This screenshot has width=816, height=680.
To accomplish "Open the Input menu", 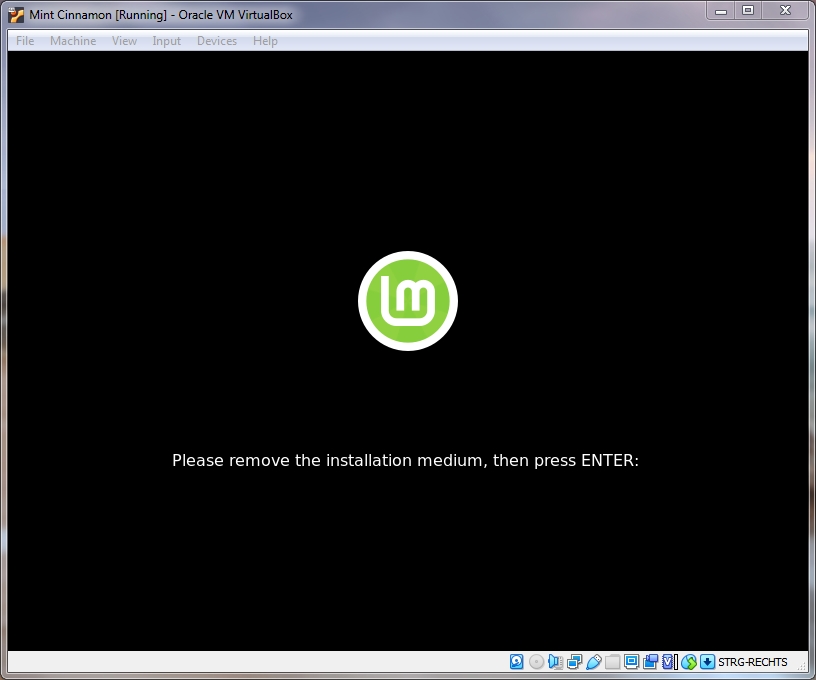I will 167,41.
